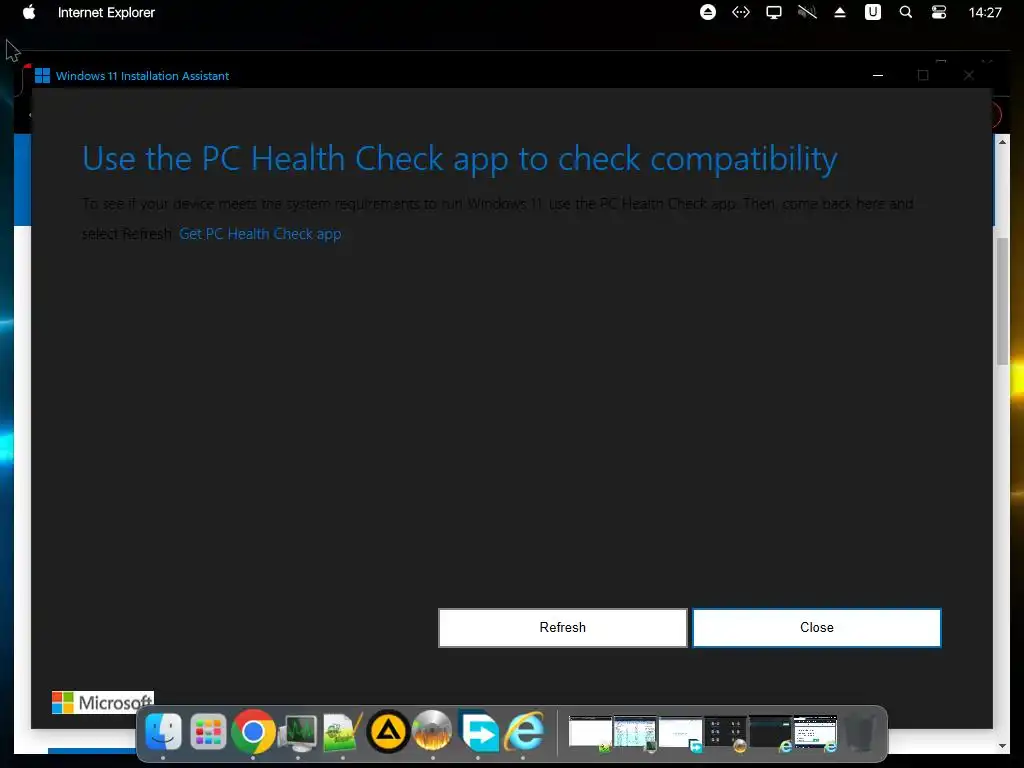Open Launchpad from the dock

coord(208,731)
